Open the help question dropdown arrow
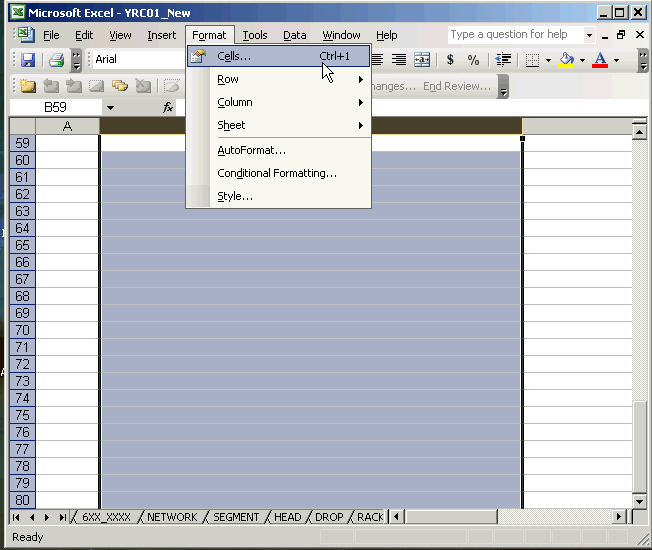This screenshot has height=550, width=652. point(589,35)
